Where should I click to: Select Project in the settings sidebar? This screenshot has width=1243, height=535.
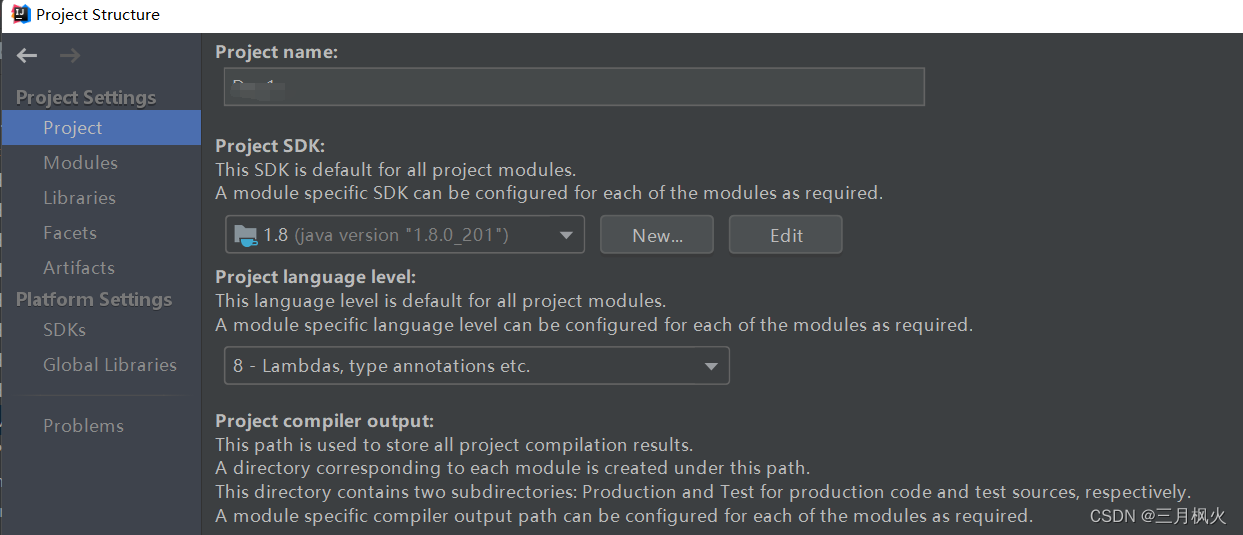point(72,128)
